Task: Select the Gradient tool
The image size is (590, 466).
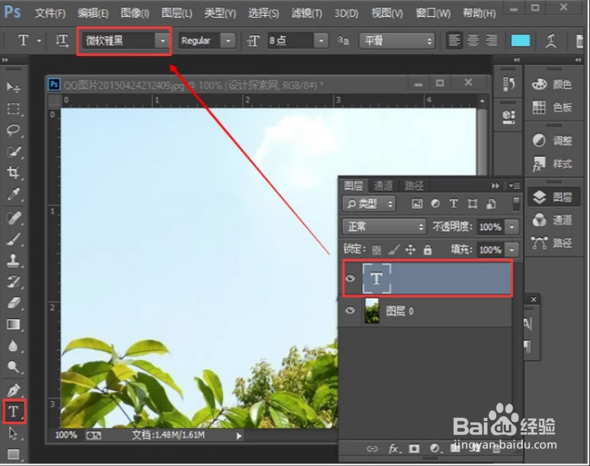Action: click(13, 324)
